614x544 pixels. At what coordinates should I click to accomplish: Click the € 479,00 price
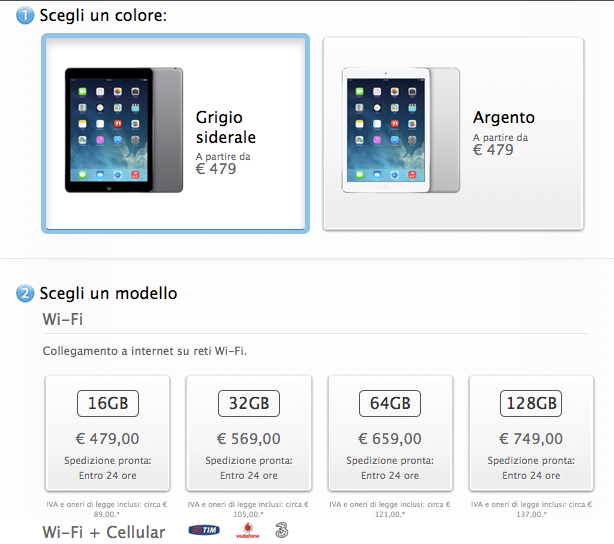[108, 439]
